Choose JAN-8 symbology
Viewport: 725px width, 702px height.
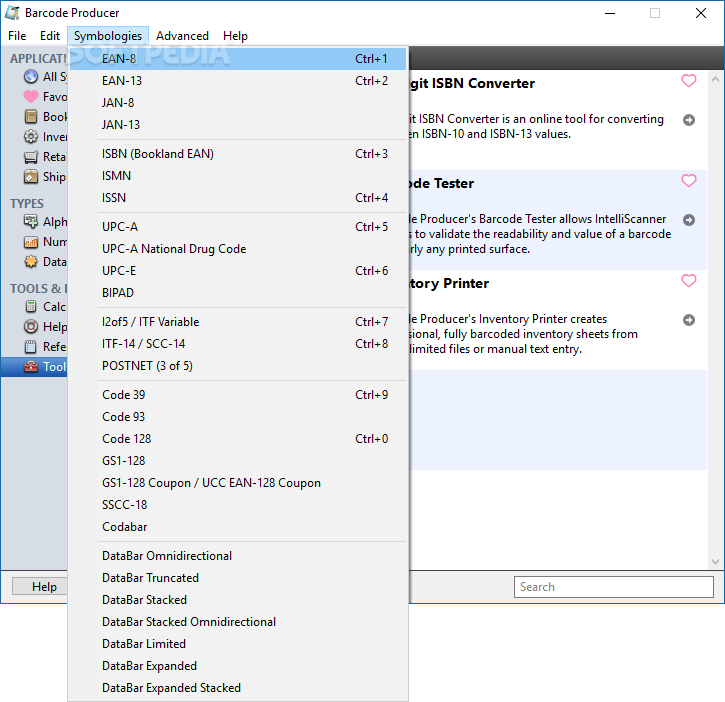(238, 103)
